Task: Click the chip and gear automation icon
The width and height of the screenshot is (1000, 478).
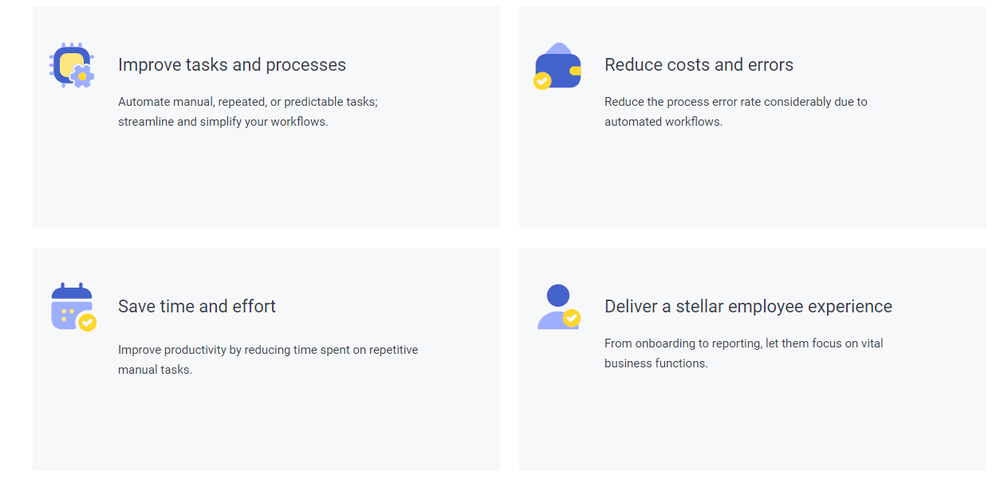Action: tap(72, 65)
